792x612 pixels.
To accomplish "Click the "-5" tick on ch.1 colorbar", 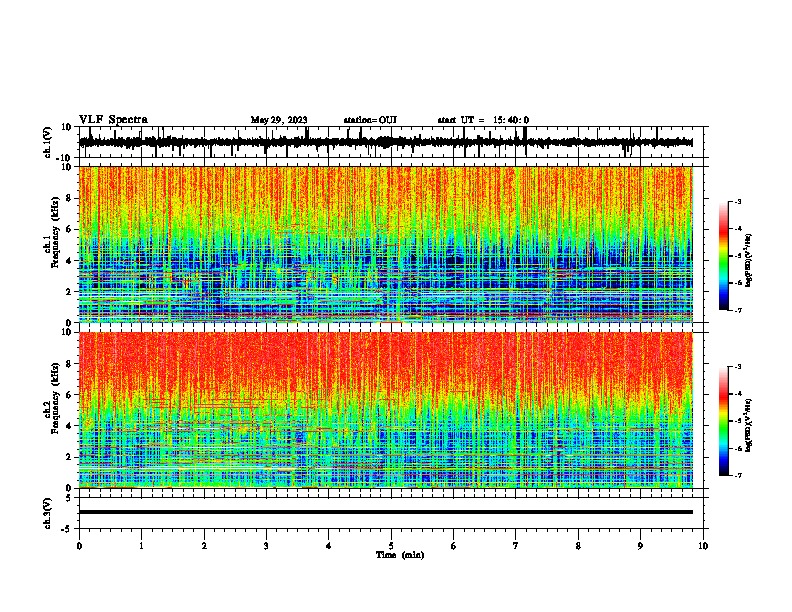I will [738, 256].
